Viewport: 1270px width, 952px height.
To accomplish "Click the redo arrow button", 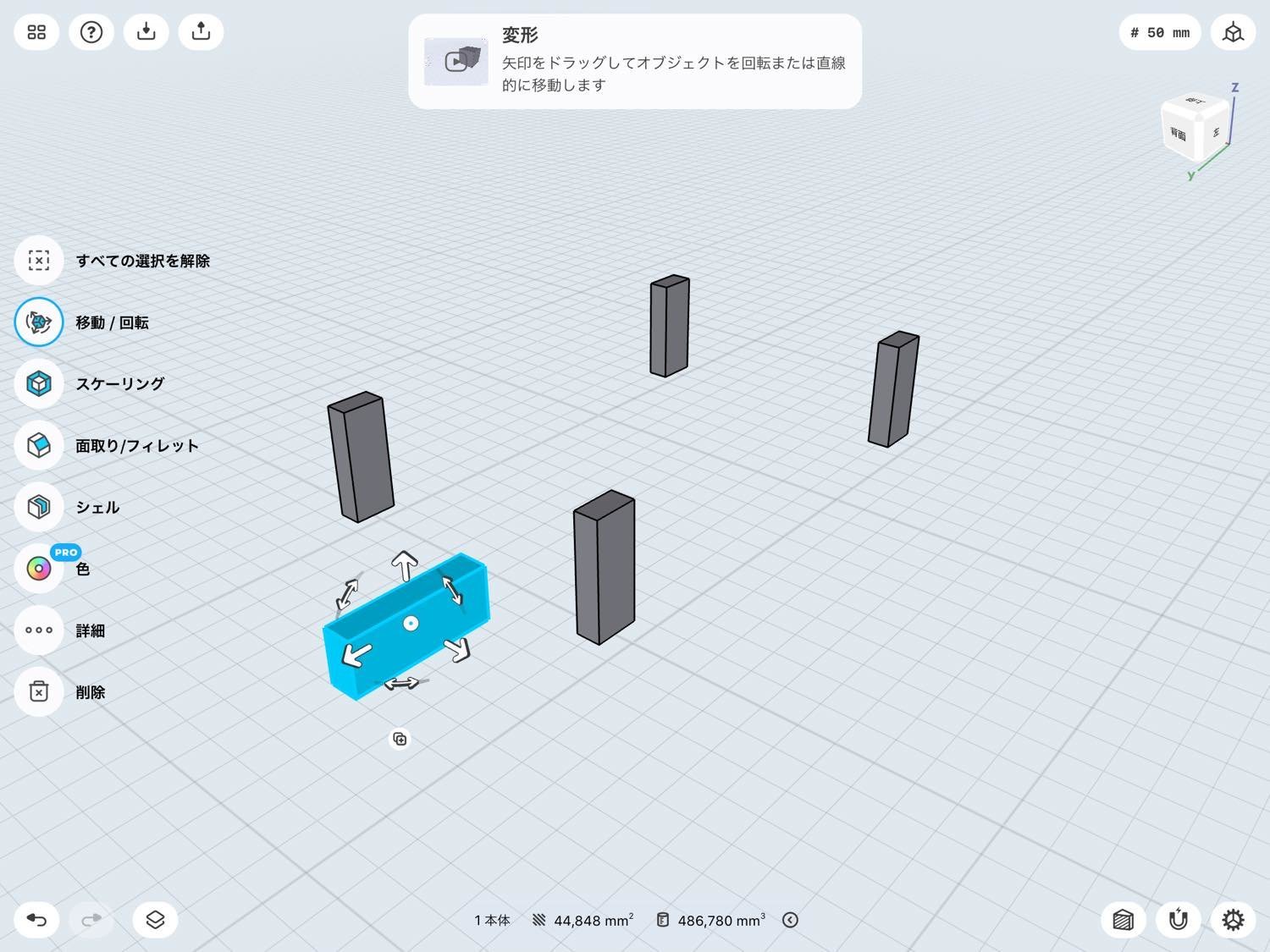I will (x=91, y=920).
